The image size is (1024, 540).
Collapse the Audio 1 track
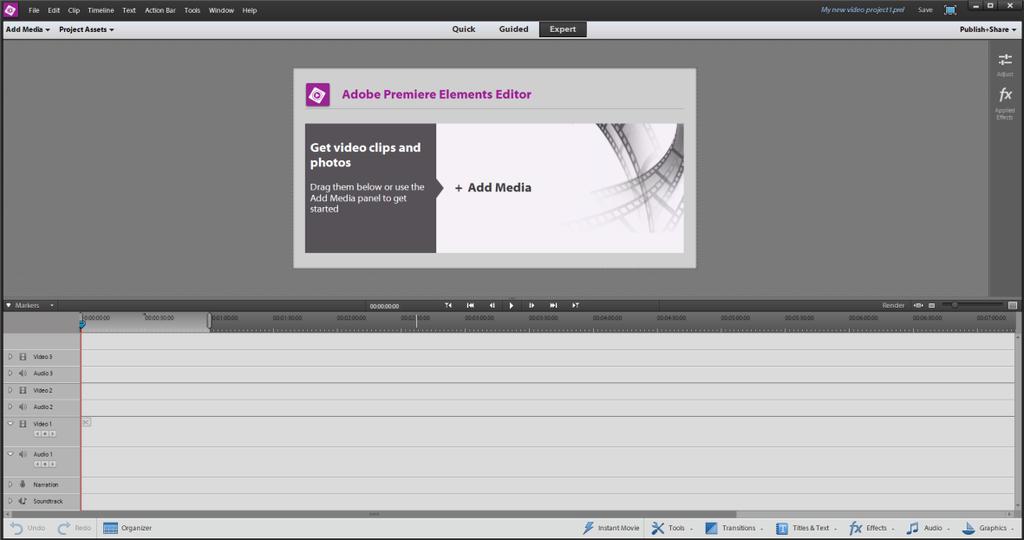(10, 453)
